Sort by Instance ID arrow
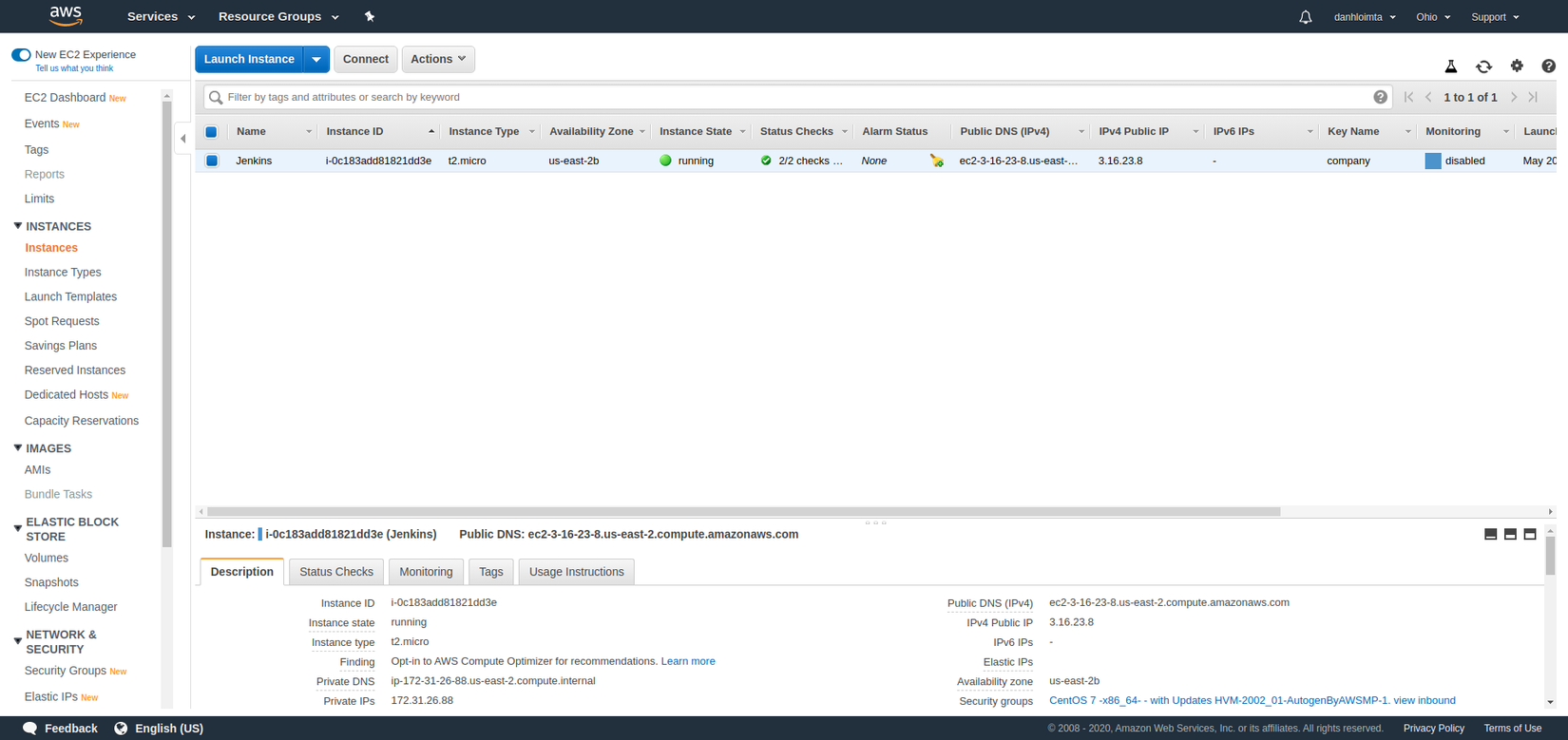The width and height of the screenshot is (1568, 740). point(431,131)
